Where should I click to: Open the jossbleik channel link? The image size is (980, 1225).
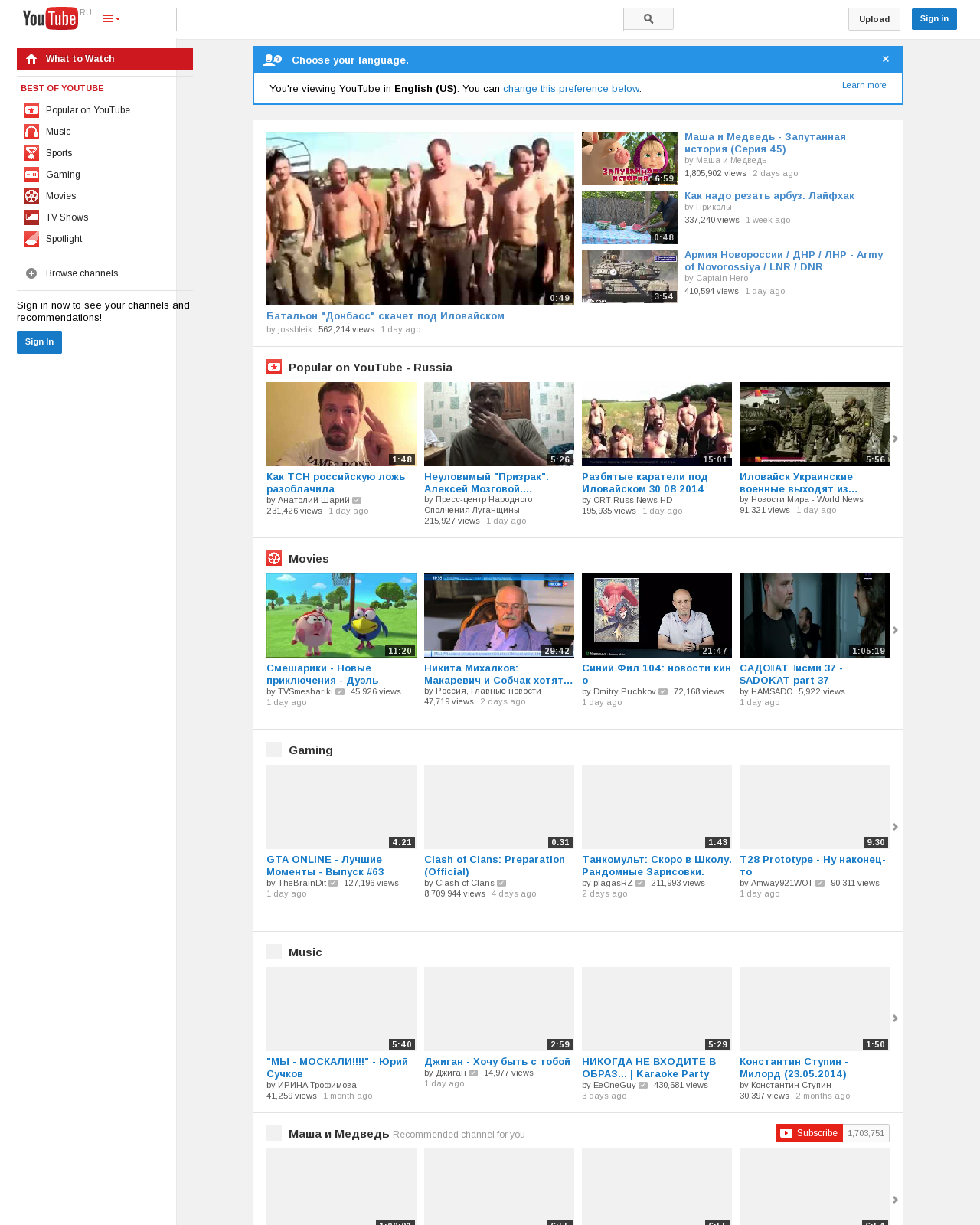[295, 329]
